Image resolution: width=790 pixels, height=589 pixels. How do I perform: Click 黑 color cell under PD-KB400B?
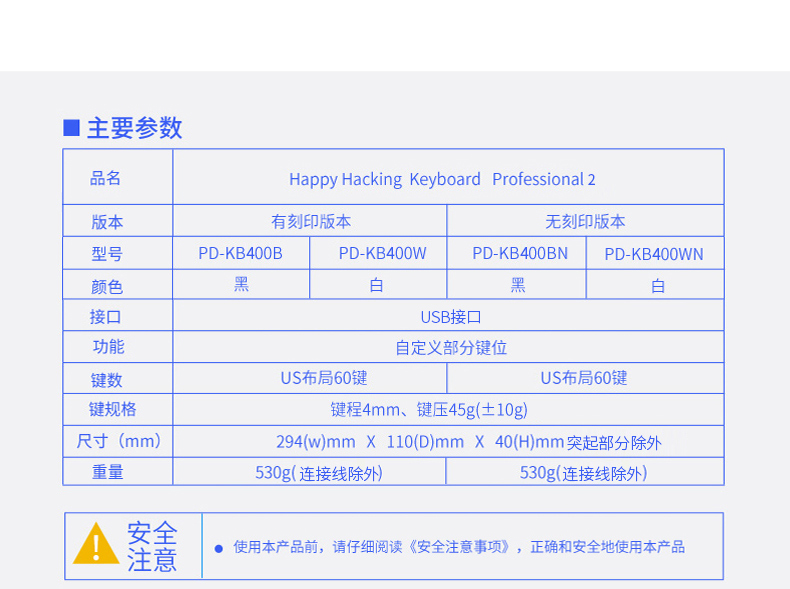point(241,285)
